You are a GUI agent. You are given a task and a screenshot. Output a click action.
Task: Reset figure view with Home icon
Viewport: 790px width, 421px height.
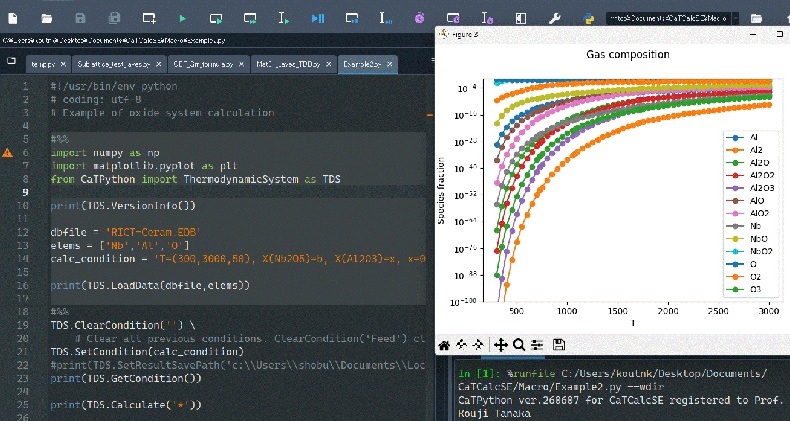[x=444, y=345]
